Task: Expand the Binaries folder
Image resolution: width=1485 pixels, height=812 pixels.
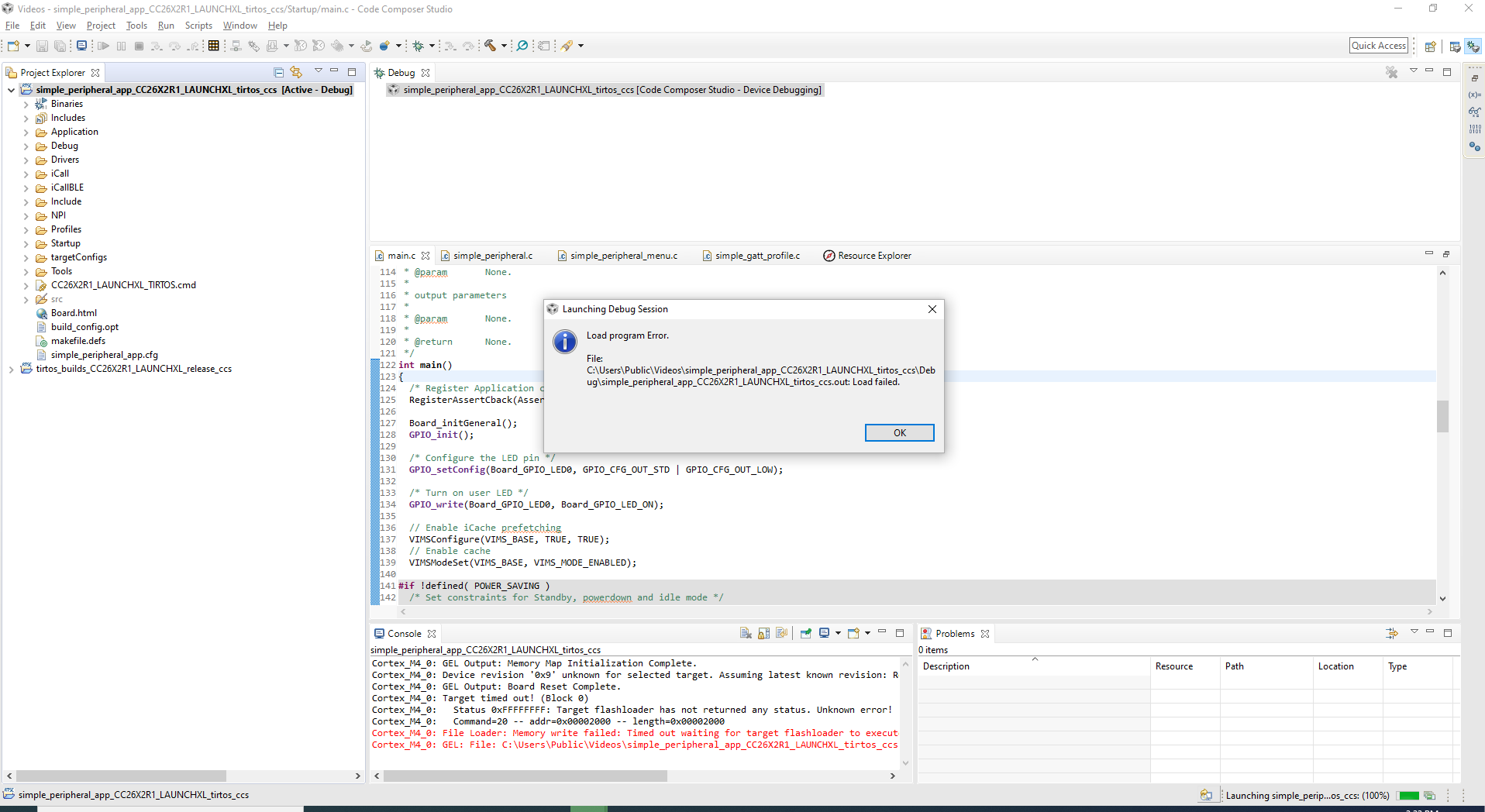Action: [26, 104]
